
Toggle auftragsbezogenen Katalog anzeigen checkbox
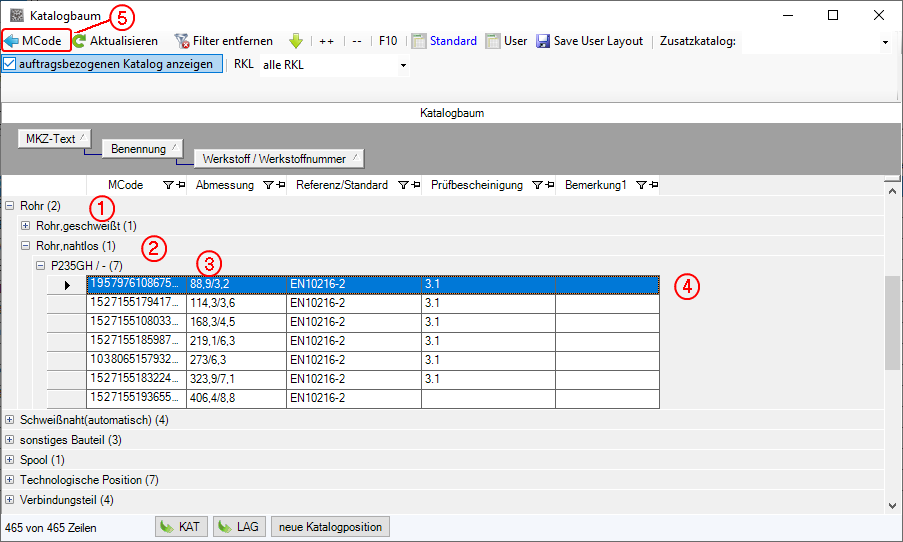pos(10,65)
